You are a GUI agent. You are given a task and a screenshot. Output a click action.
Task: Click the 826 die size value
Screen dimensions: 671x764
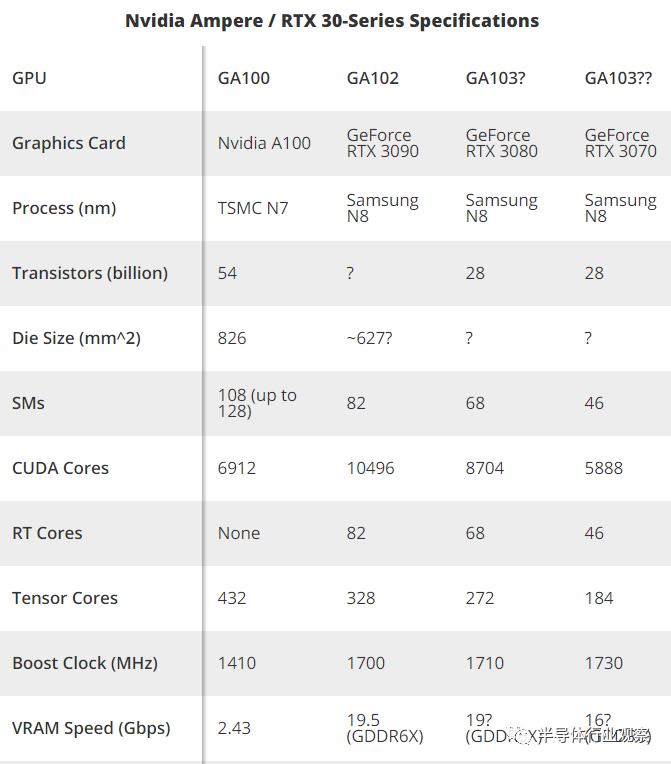click(x=232, y=338)
